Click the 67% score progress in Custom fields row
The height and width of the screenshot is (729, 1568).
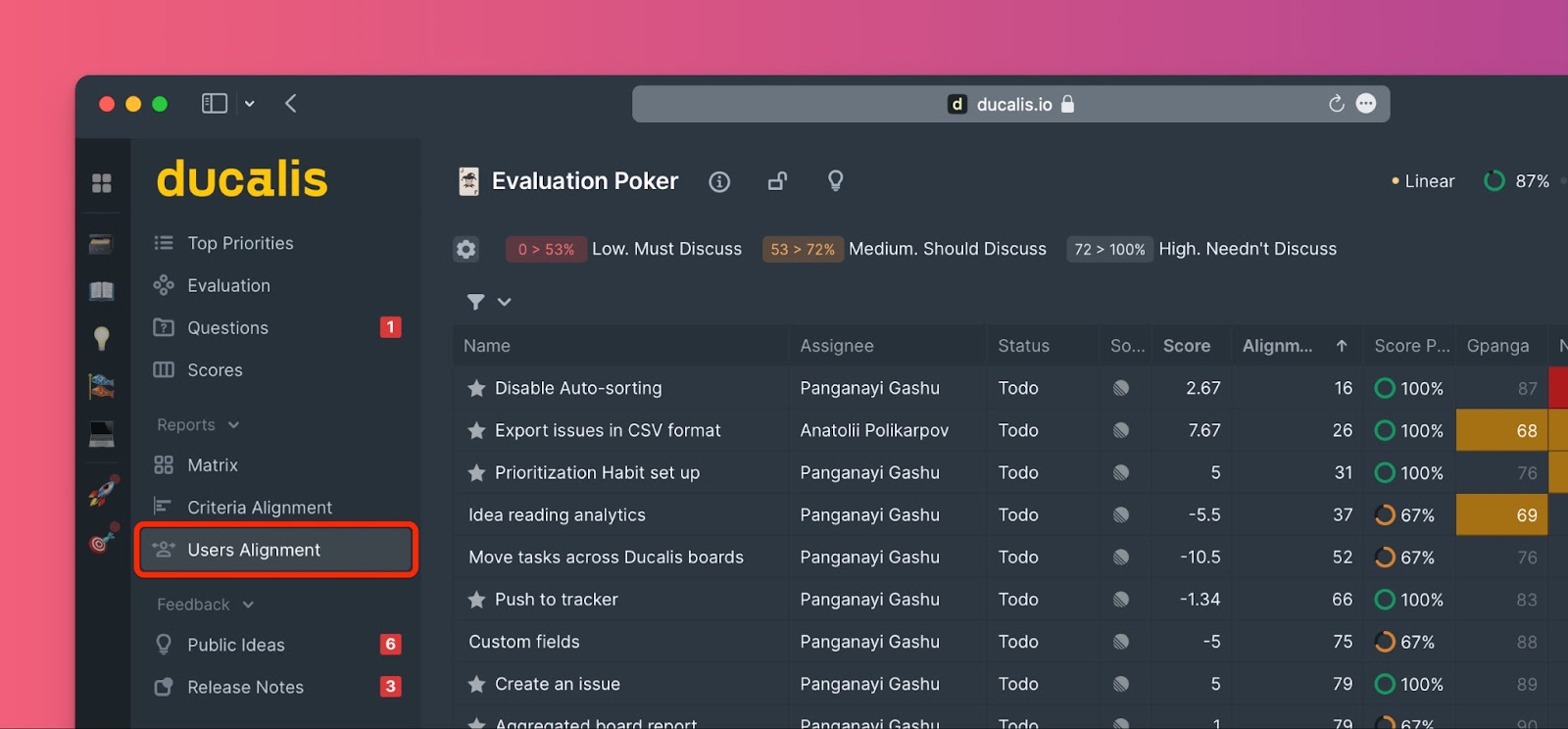[1405, 642]
